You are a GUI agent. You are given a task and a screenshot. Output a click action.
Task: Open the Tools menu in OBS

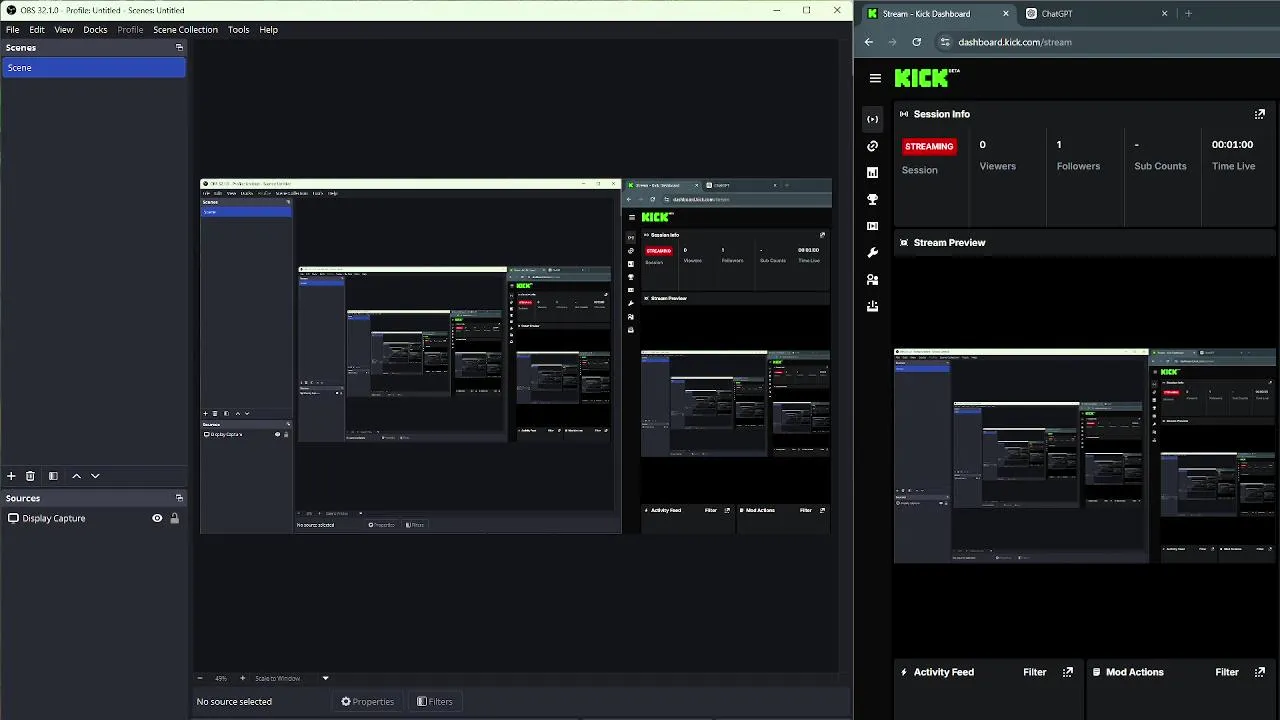238,29
